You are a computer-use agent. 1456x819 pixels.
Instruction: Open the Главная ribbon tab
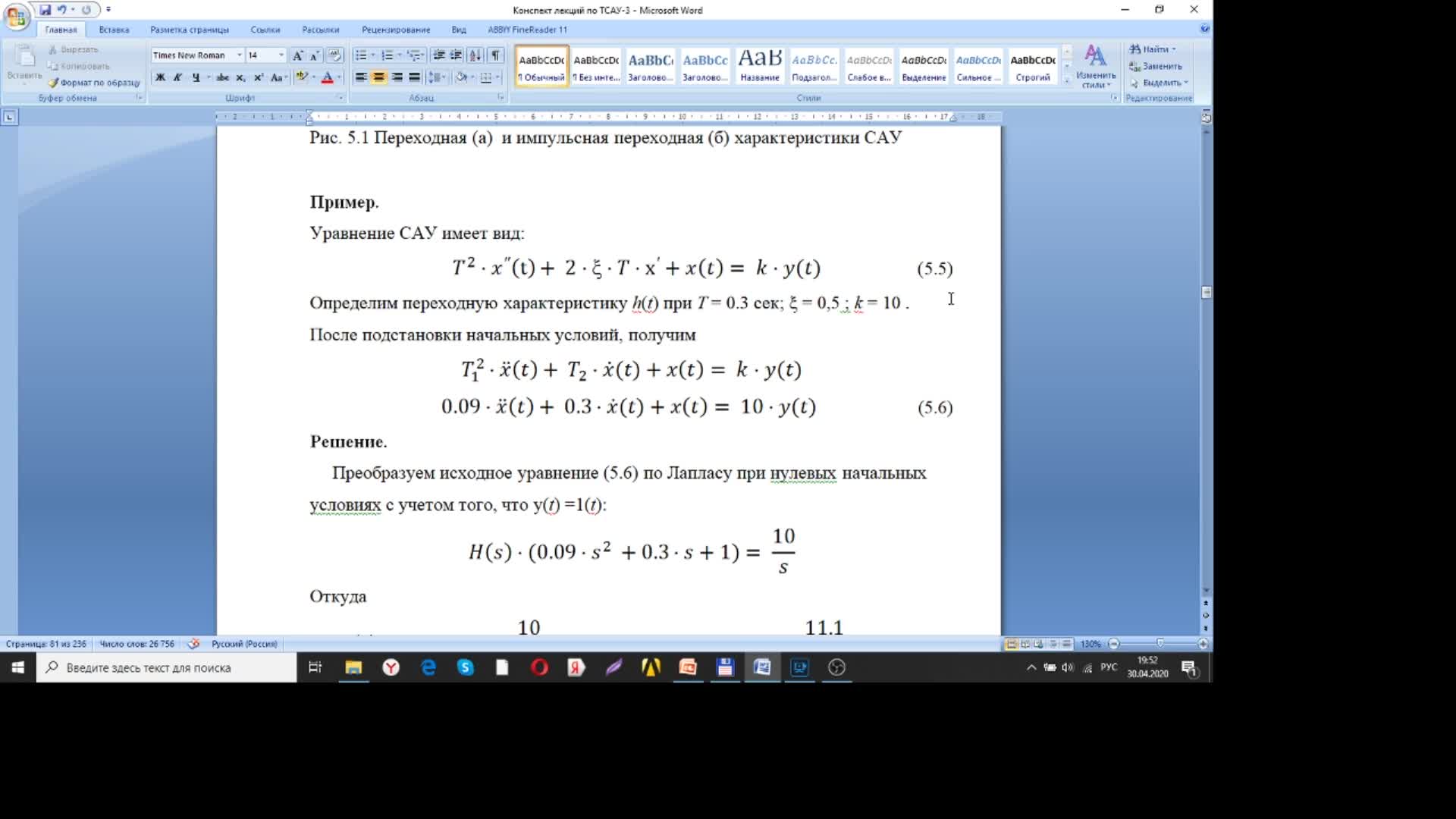61,30
